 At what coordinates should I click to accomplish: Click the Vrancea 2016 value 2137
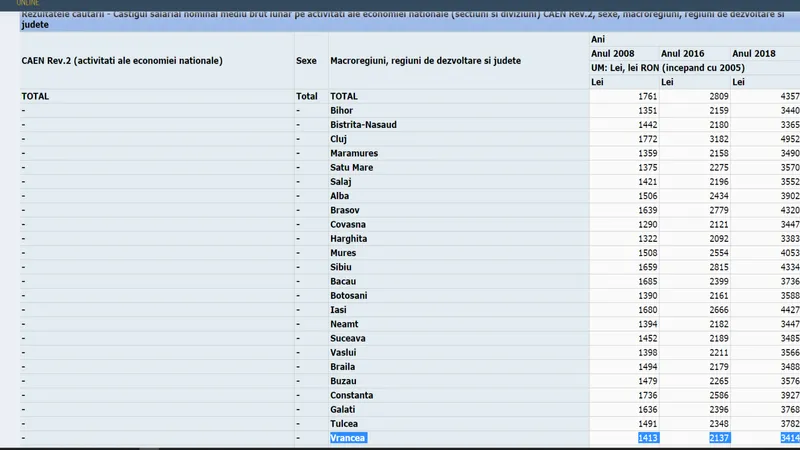[x=718, y=438]
